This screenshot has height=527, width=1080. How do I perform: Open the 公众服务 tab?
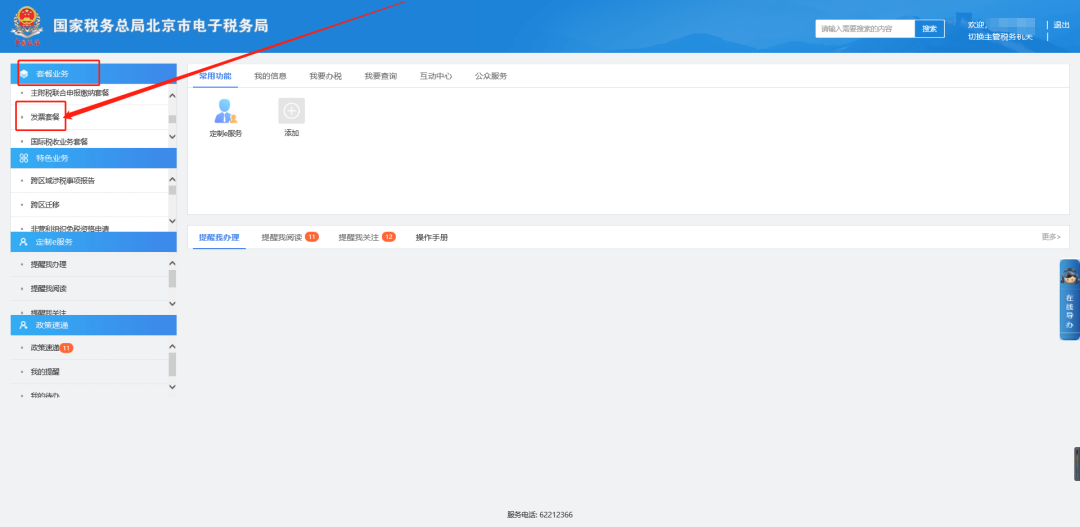490,76
